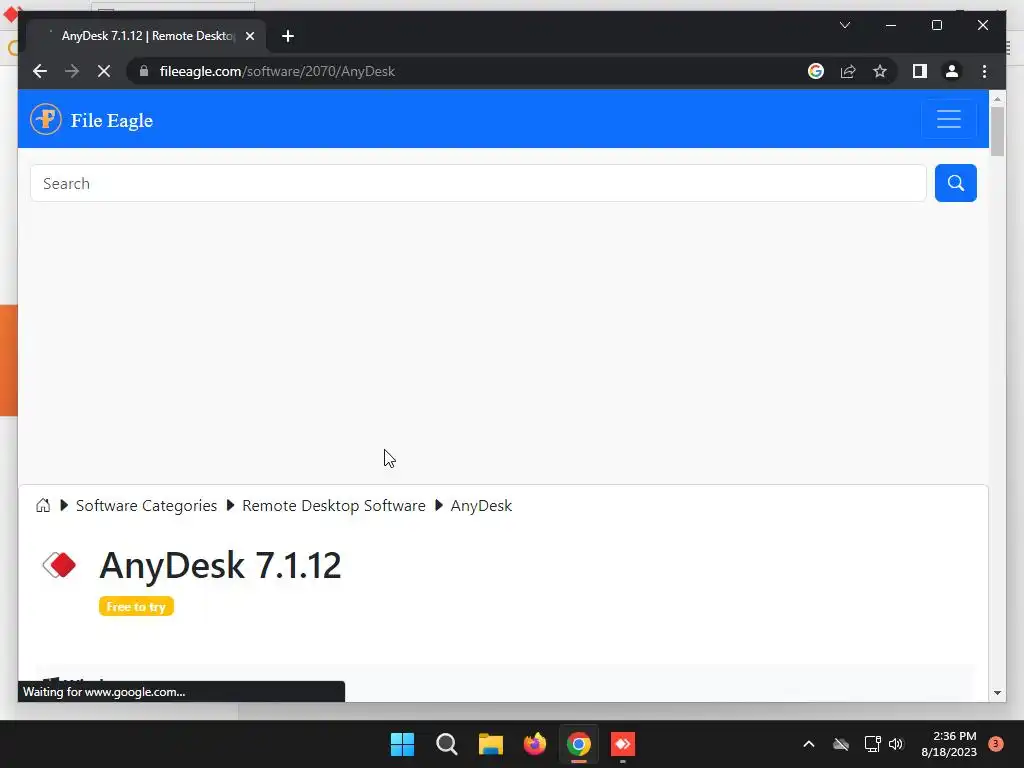Click the AnyDesk 7.1.12 heading
The width and height of the screenshot is (1024, 768).
click(220, 565)
